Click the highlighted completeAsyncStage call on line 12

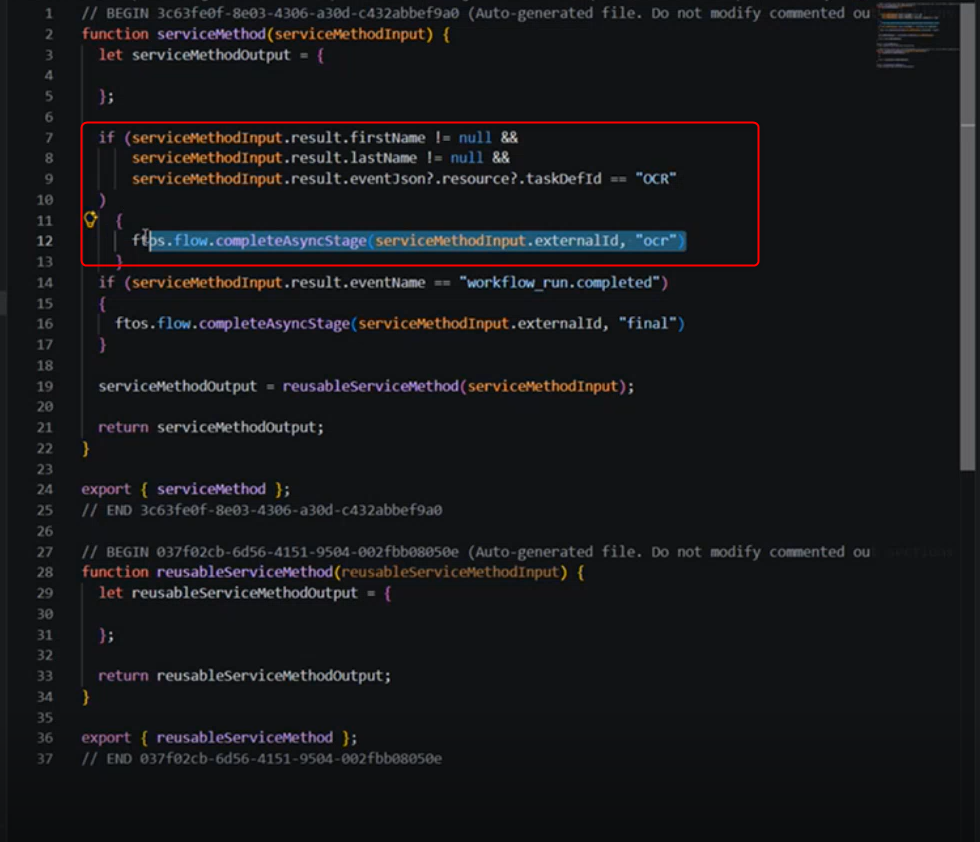(x=409, y=241)
